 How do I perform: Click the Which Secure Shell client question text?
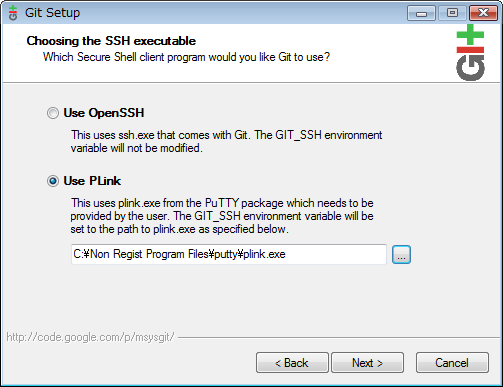(x=186, y=57)
